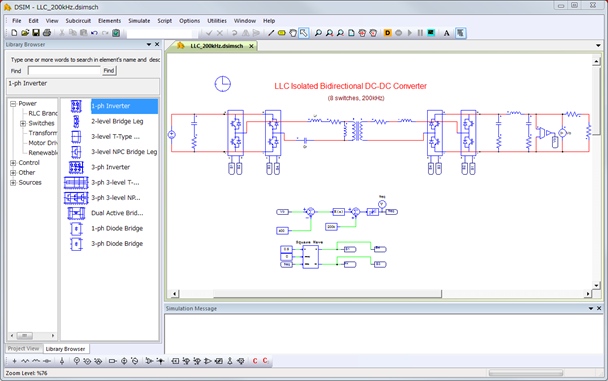Open the Script menu
This screenshot has width=608, height=381.
click(x=164, y=21)
